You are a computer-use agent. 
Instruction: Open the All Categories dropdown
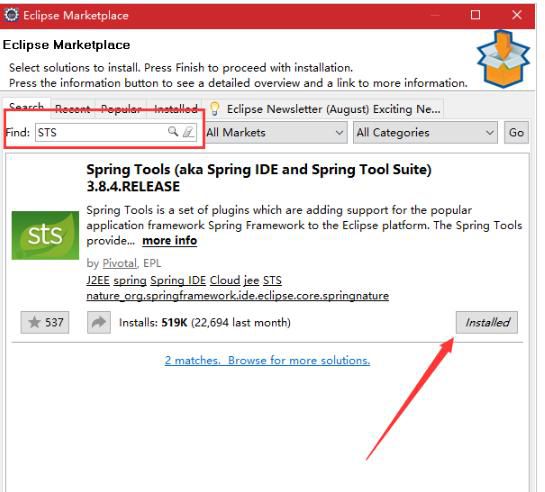[x=425, y=132]
